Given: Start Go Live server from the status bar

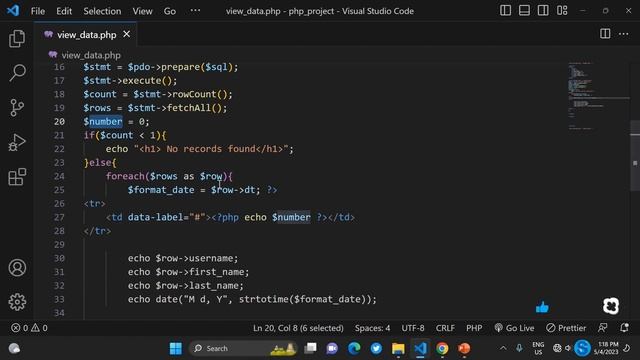Looking at the screenshot, I should (514, 328).
